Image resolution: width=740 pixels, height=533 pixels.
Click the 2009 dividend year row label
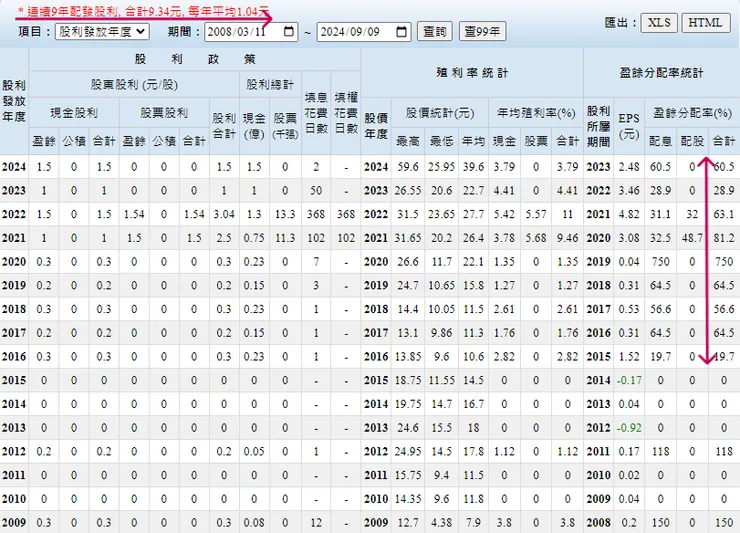14,523
